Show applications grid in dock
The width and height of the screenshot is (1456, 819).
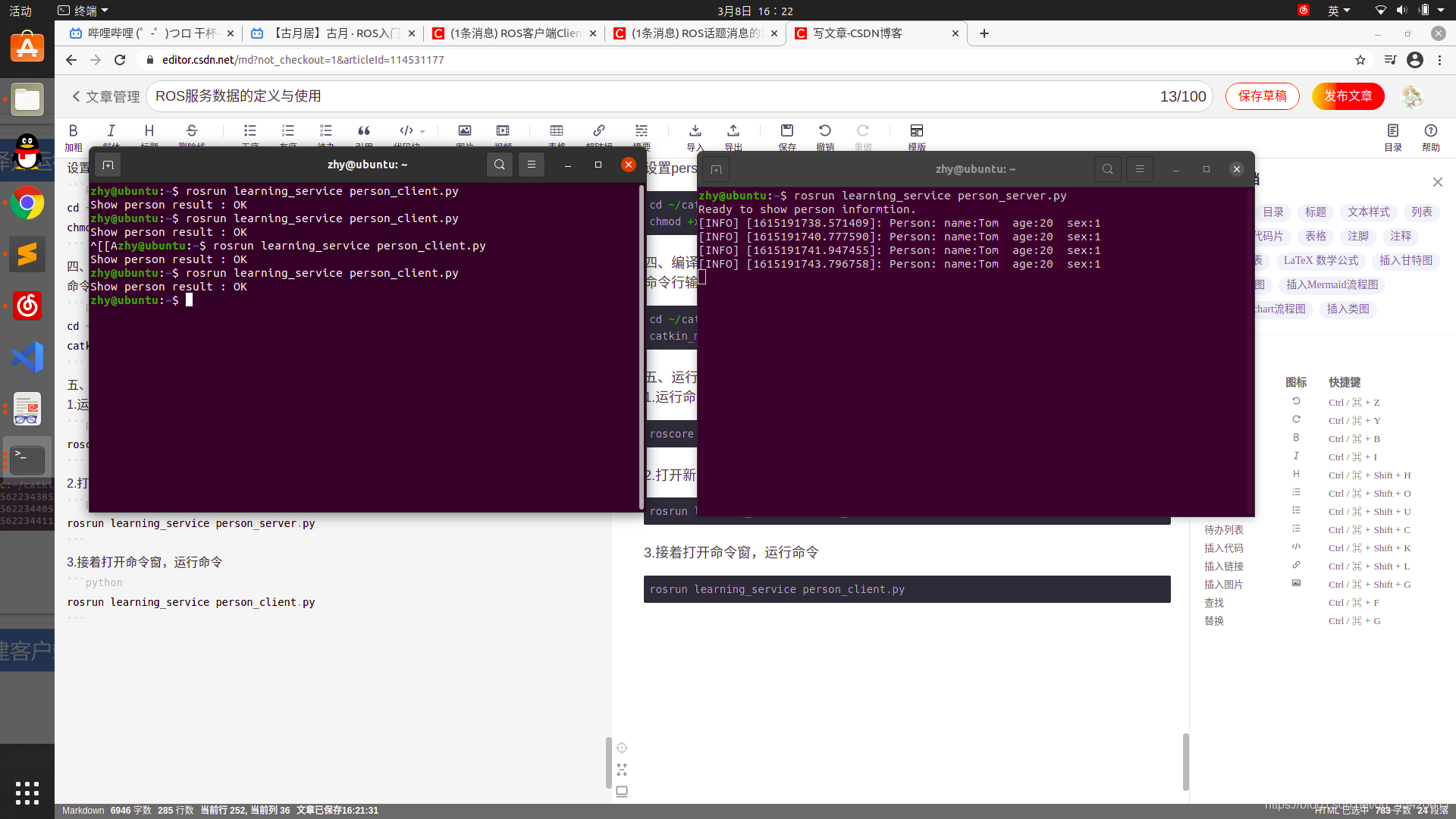(27, 792)
